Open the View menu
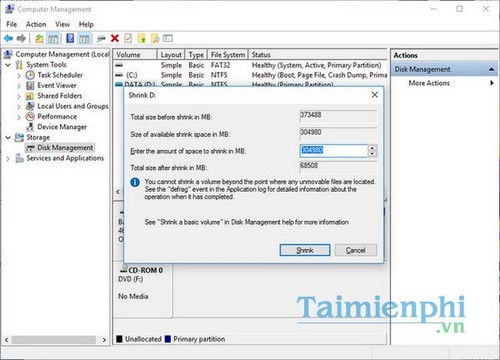The image size is (500, 360). (x=63, y=24)
